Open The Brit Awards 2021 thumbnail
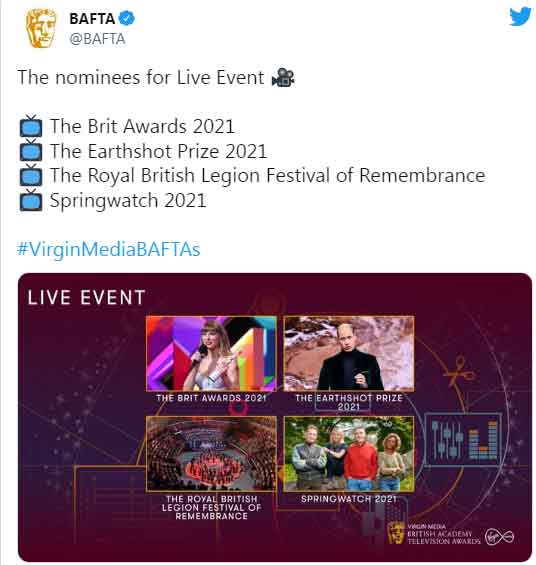The image size is (536, 565). (211, 354)
